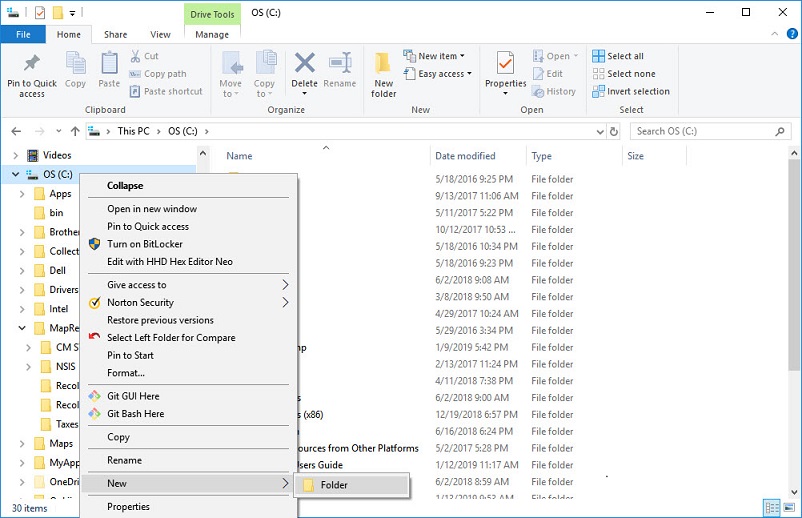The image size is (802, 518).
Task: Click the Up arrow navigation icon
Action: click(75, 131)
